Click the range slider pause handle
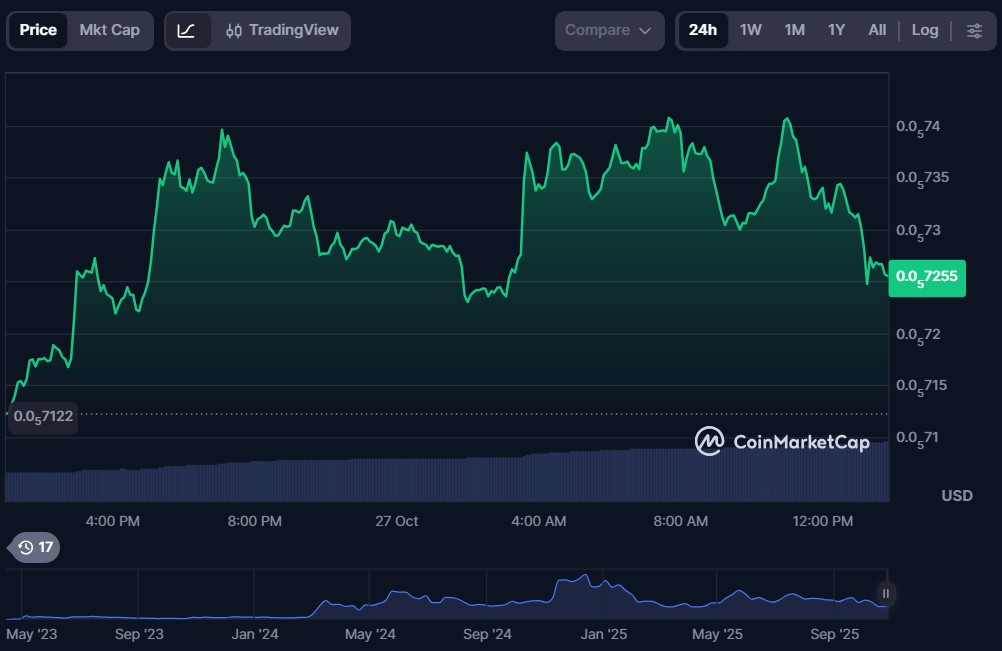1002x651 pixels. click(885, 593)
